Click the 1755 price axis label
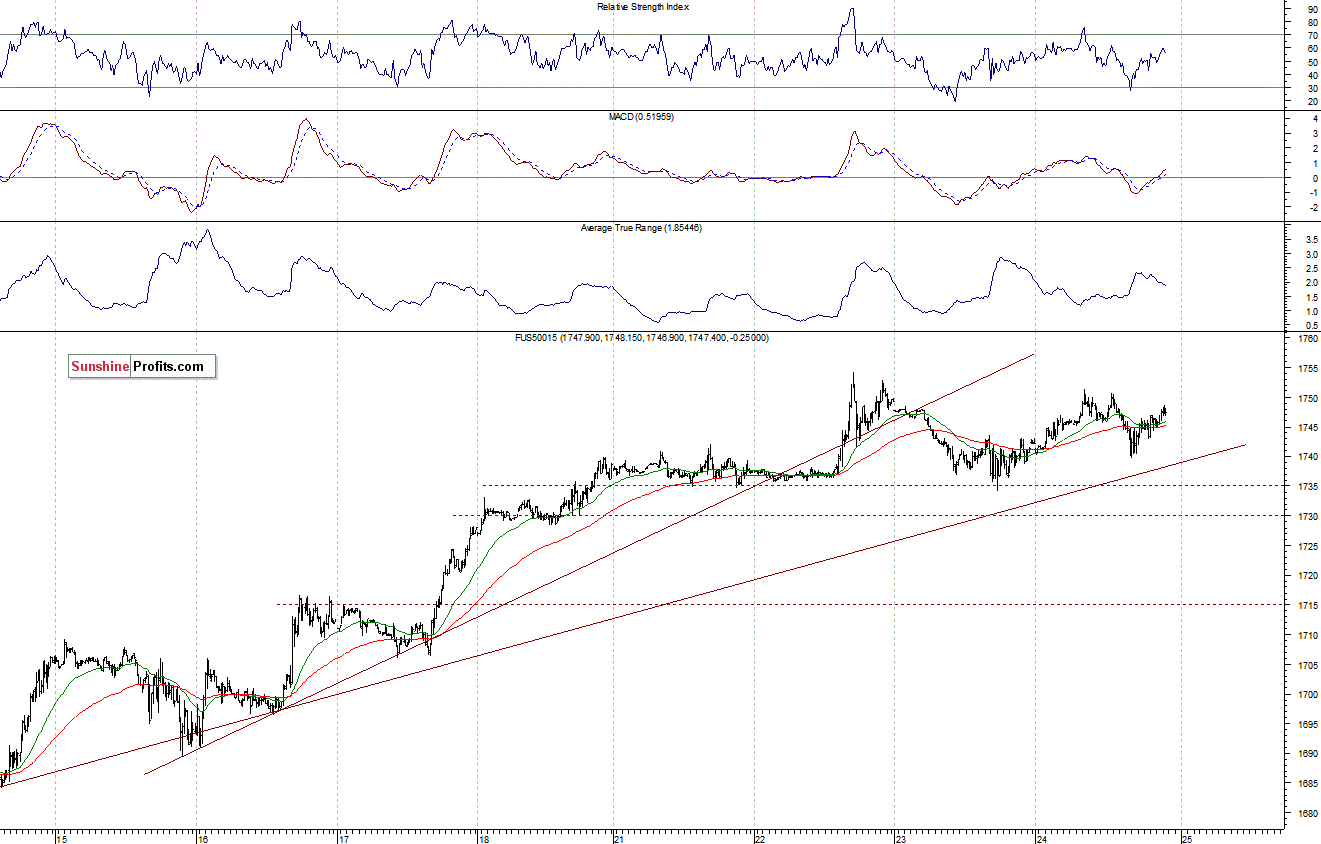Image resolution: width=1321 pixels, height=844 pixels. 1307,369
